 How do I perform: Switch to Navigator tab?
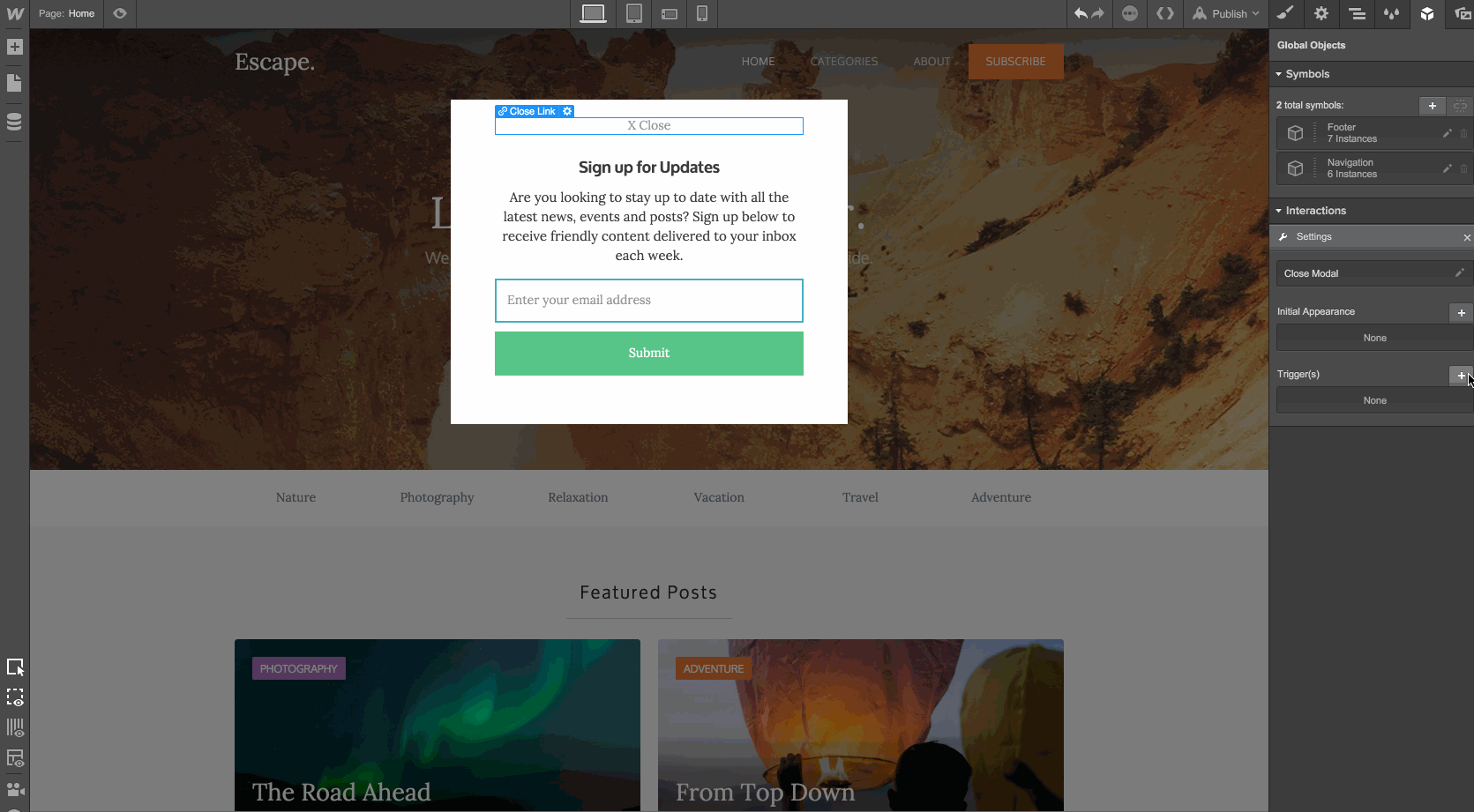pos(1357,13)
